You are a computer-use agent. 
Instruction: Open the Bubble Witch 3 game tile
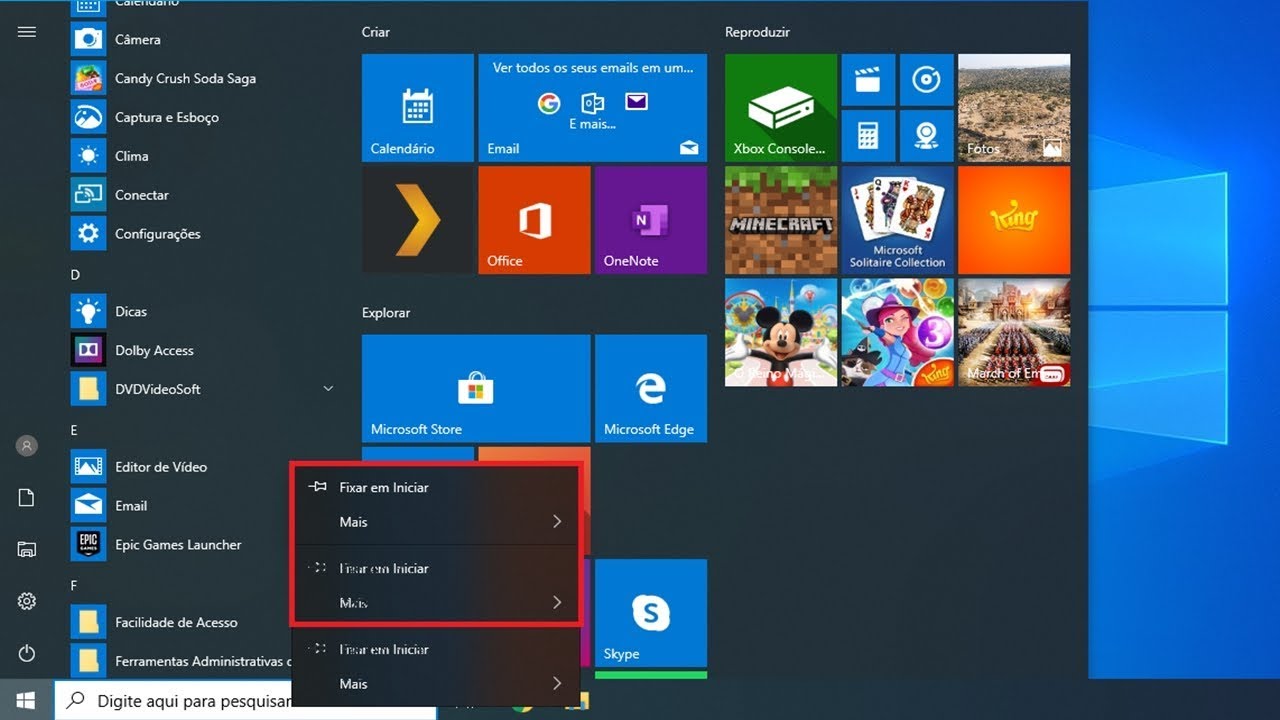(x=897, y=332)
